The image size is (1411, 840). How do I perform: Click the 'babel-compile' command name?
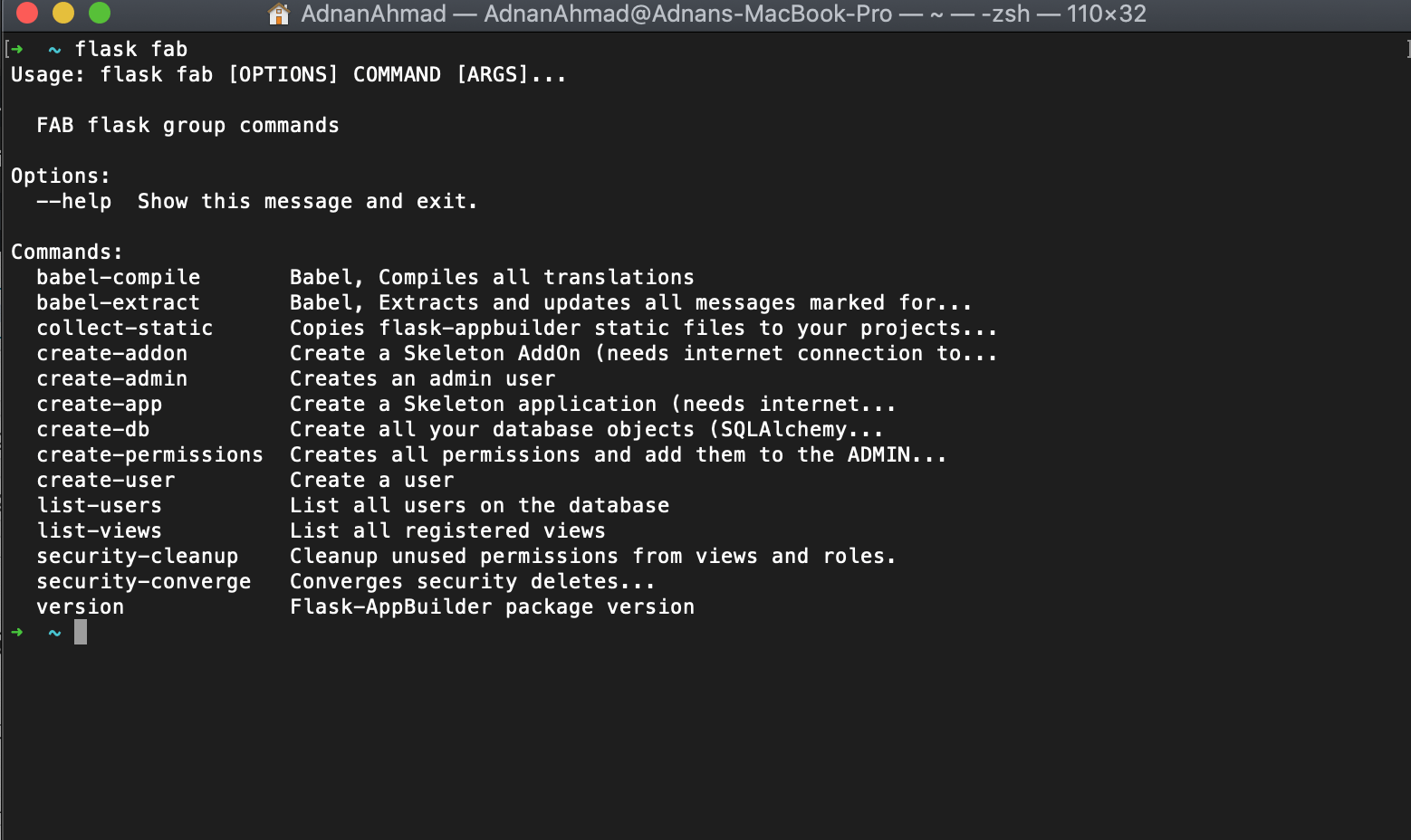pyautogui.click(x=119, y=277)
